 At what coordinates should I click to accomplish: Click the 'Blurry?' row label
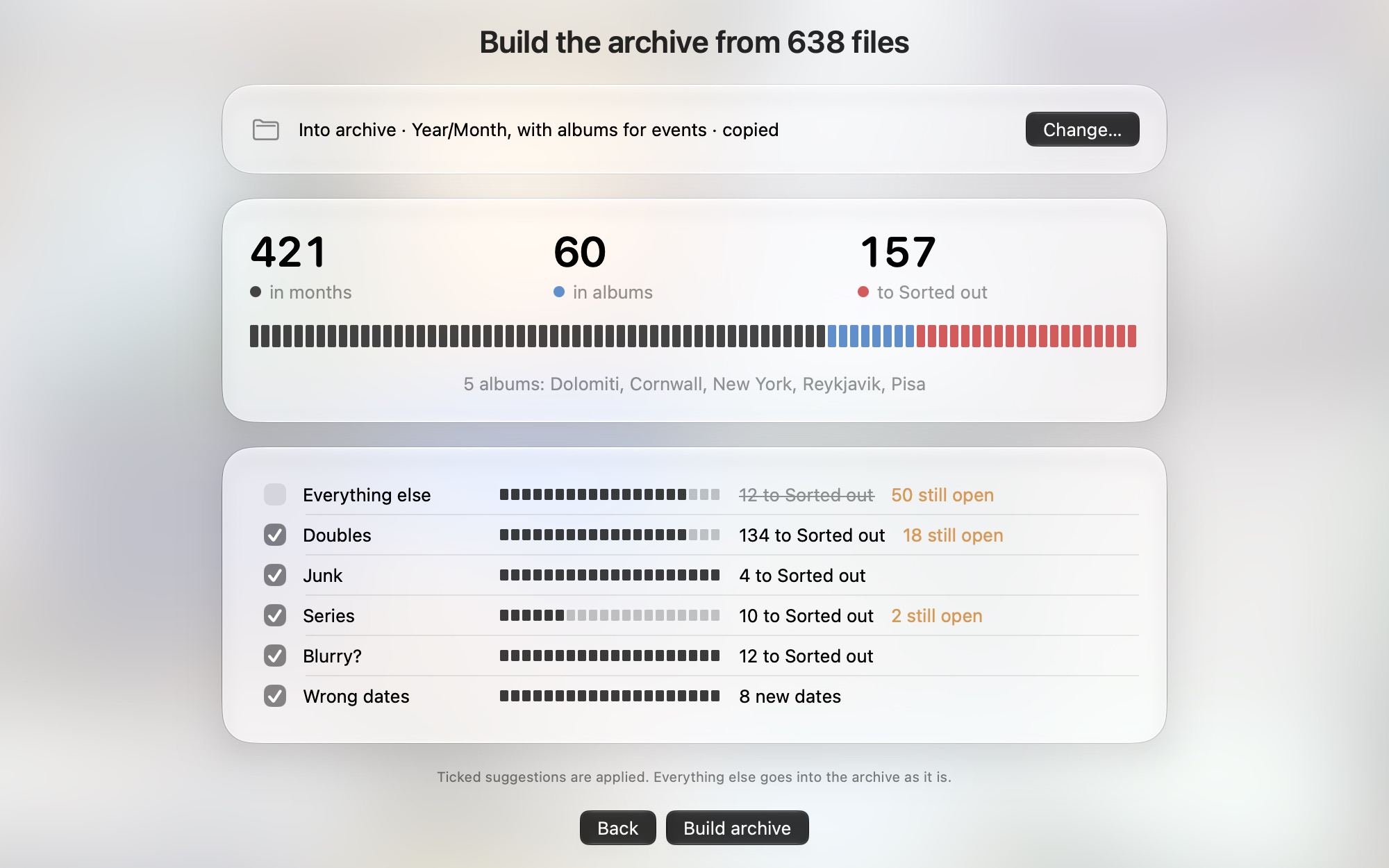(x=332, y=656)
